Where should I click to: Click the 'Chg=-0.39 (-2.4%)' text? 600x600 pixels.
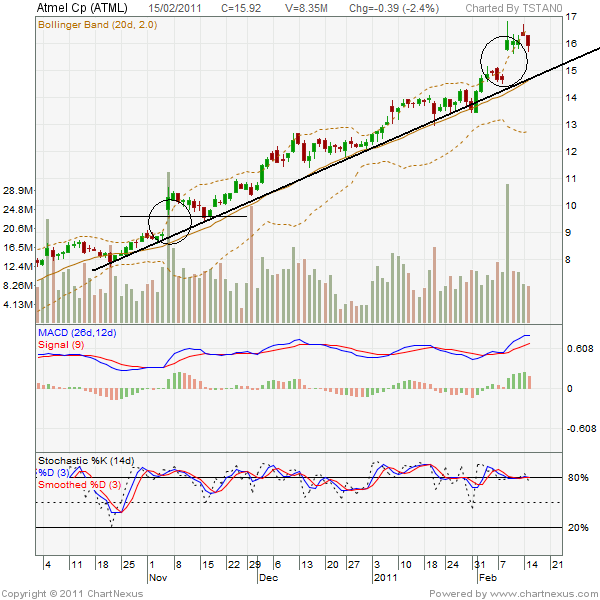pyautogui.click(x=394, y=8)
